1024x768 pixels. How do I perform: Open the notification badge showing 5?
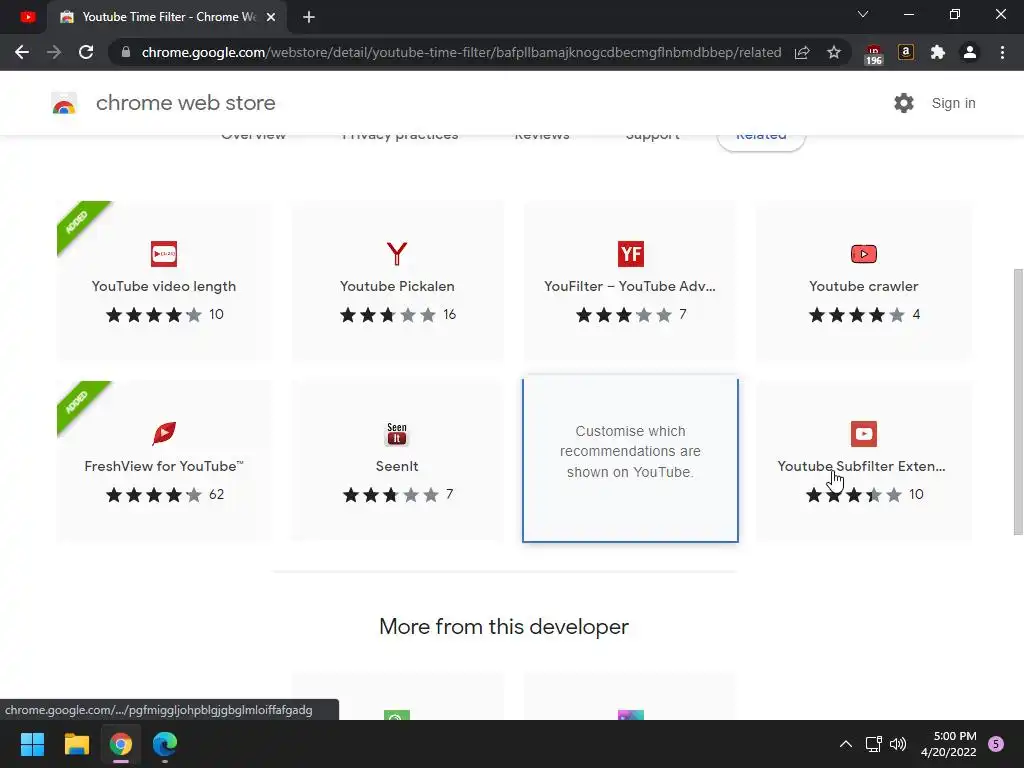coord(996,744)
